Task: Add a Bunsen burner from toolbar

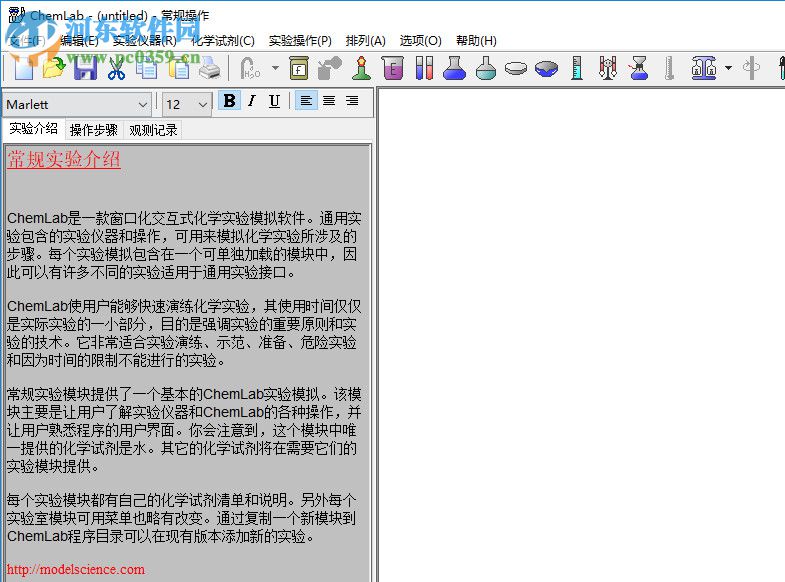Action: click(x=361, y=69)
